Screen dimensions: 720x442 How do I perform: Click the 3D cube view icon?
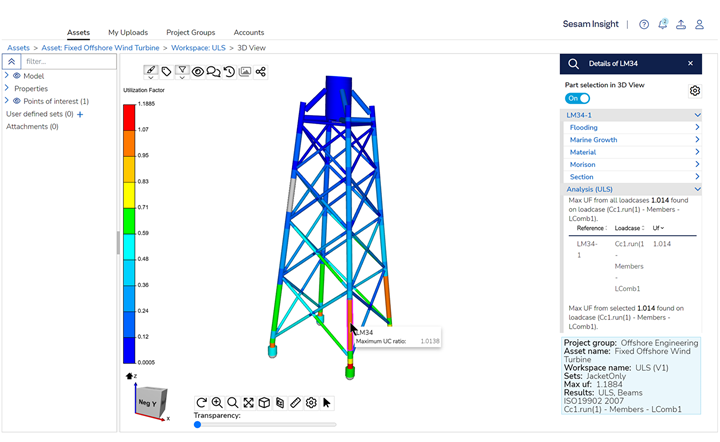coord(264,403)
